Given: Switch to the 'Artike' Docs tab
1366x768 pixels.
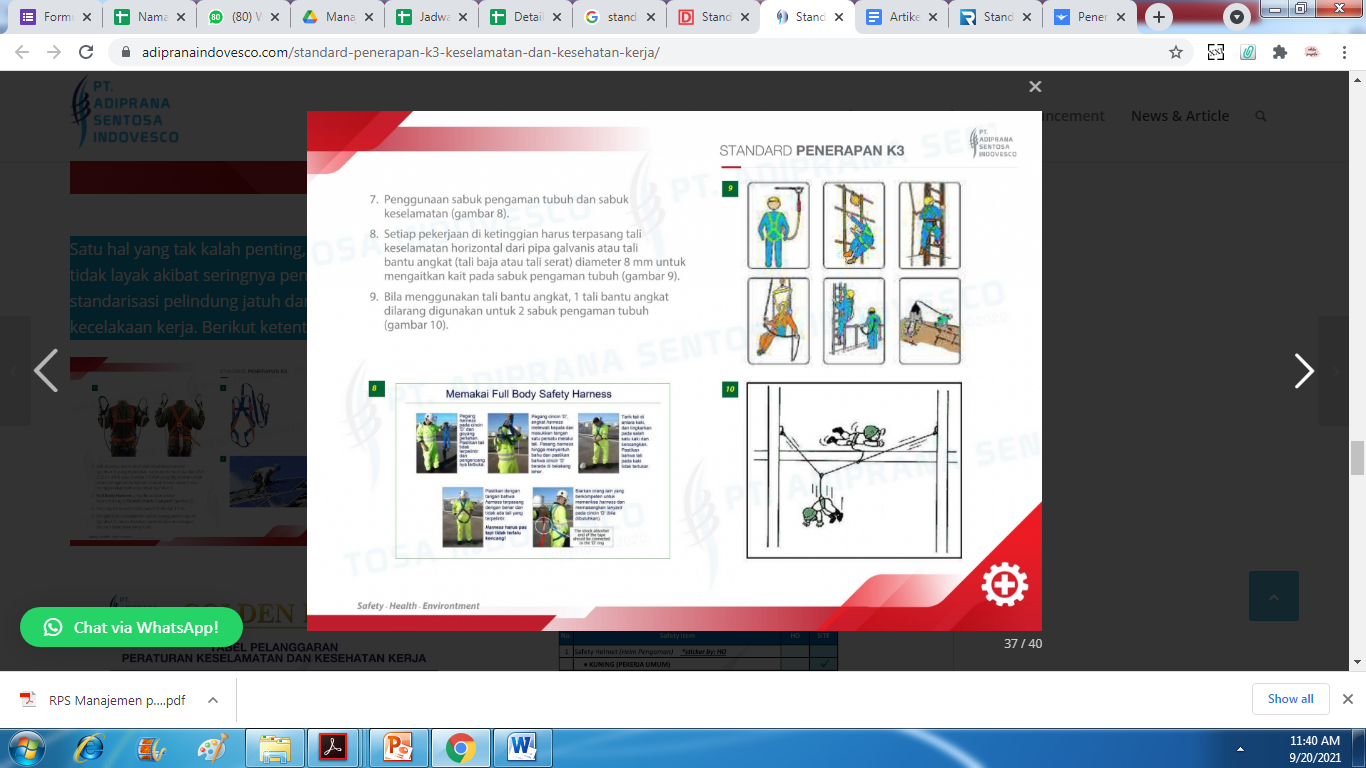Looking at the screenshot, I should [901, 17].
